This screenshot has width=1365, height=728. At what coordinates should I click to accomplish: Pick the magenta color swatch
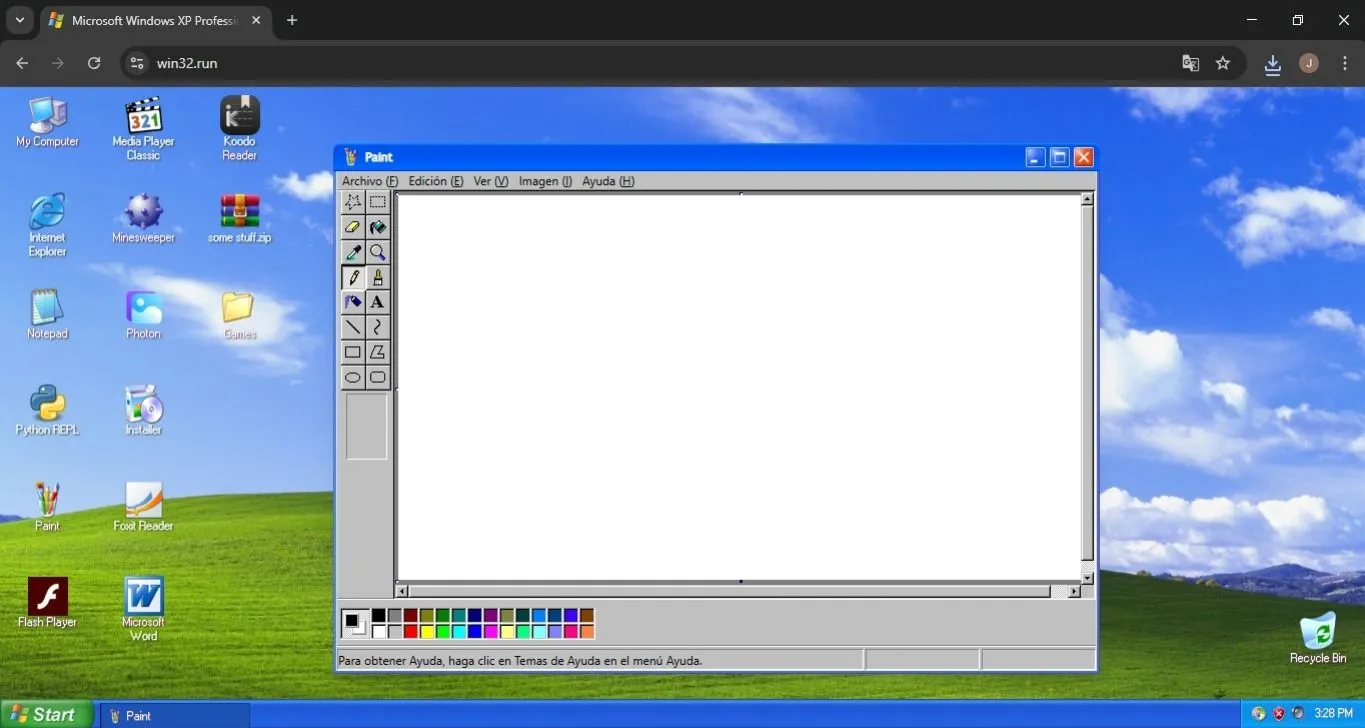pos(491,631)
